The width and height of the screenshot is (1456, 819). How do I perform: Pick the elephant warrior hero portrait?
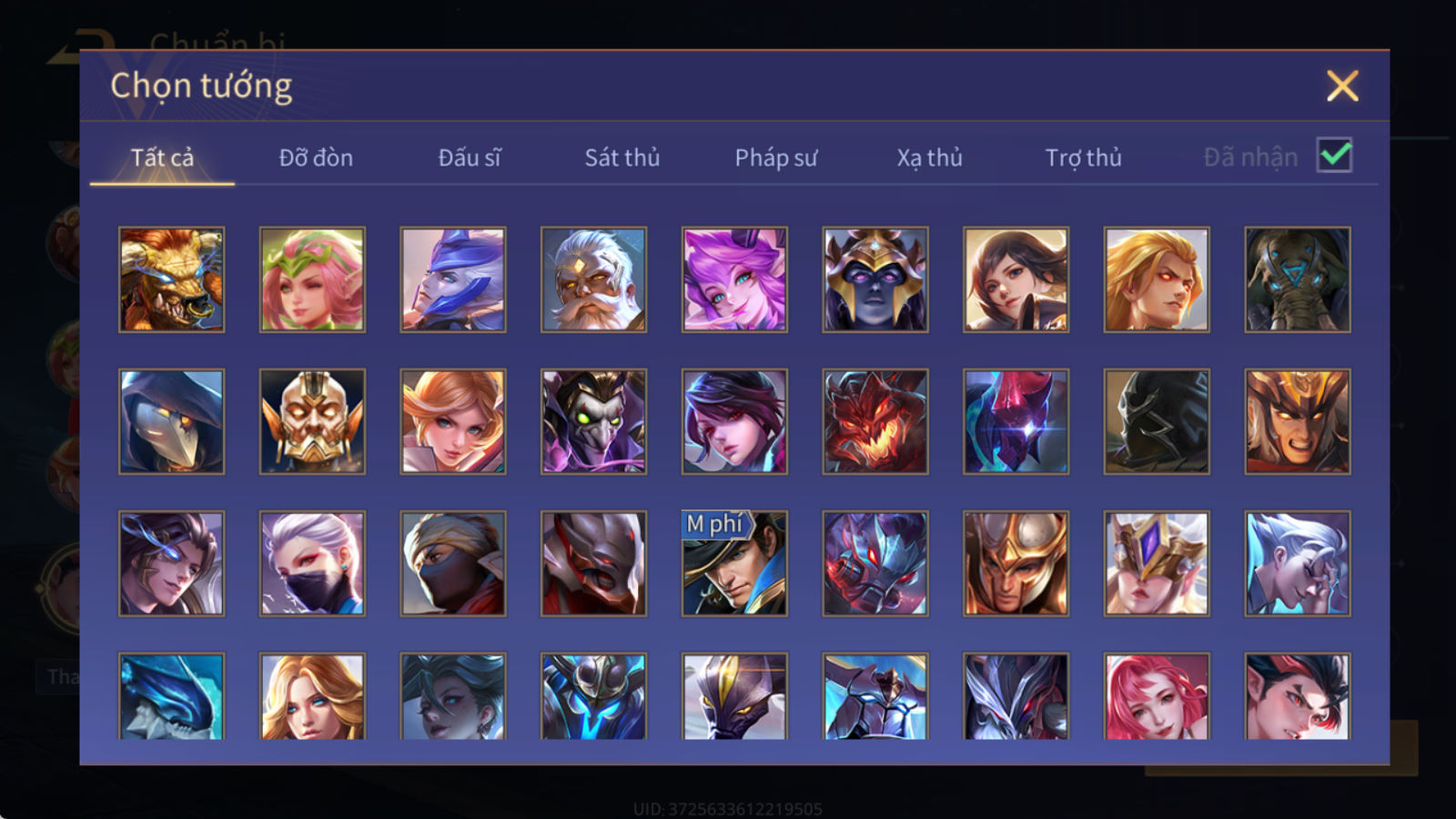click(1298, 279)
